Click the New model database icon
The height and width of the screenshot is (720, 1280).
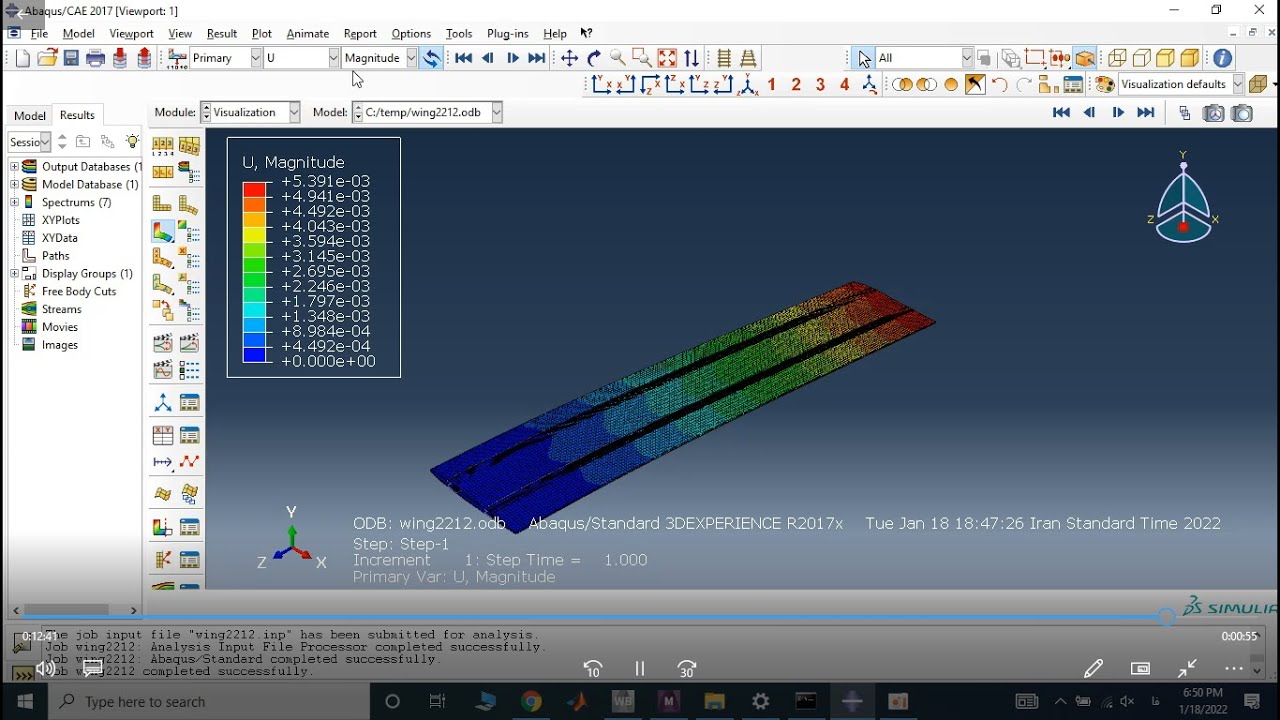[x=23, y=58]
